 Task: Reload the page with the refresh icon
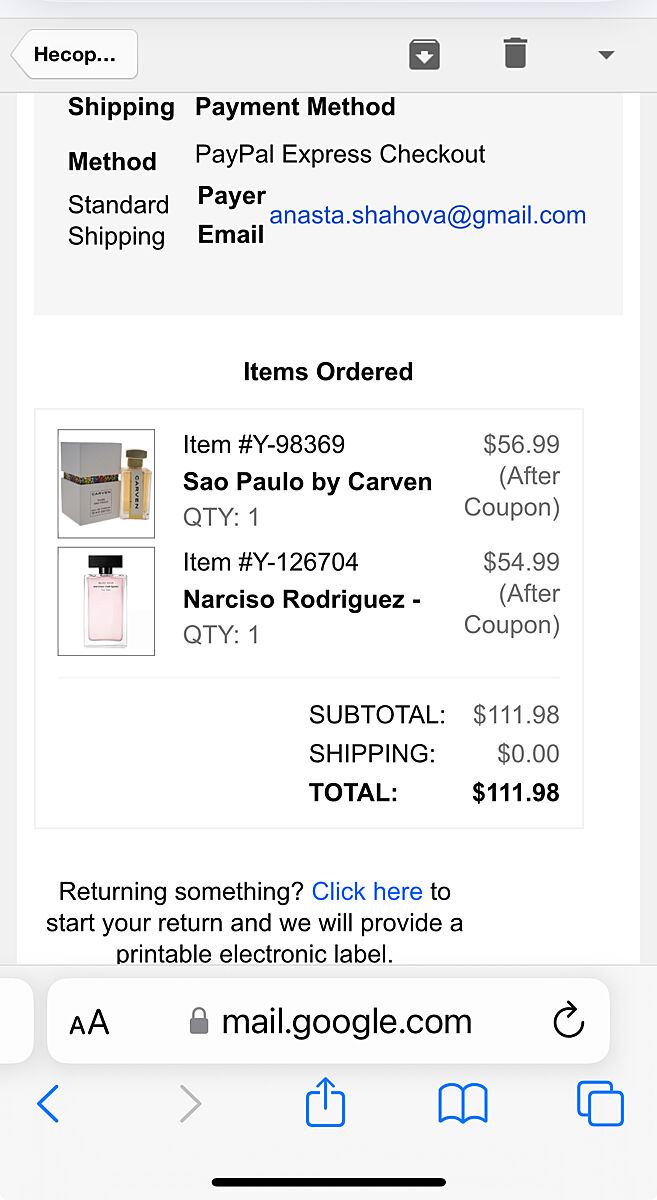[568, 1021]
